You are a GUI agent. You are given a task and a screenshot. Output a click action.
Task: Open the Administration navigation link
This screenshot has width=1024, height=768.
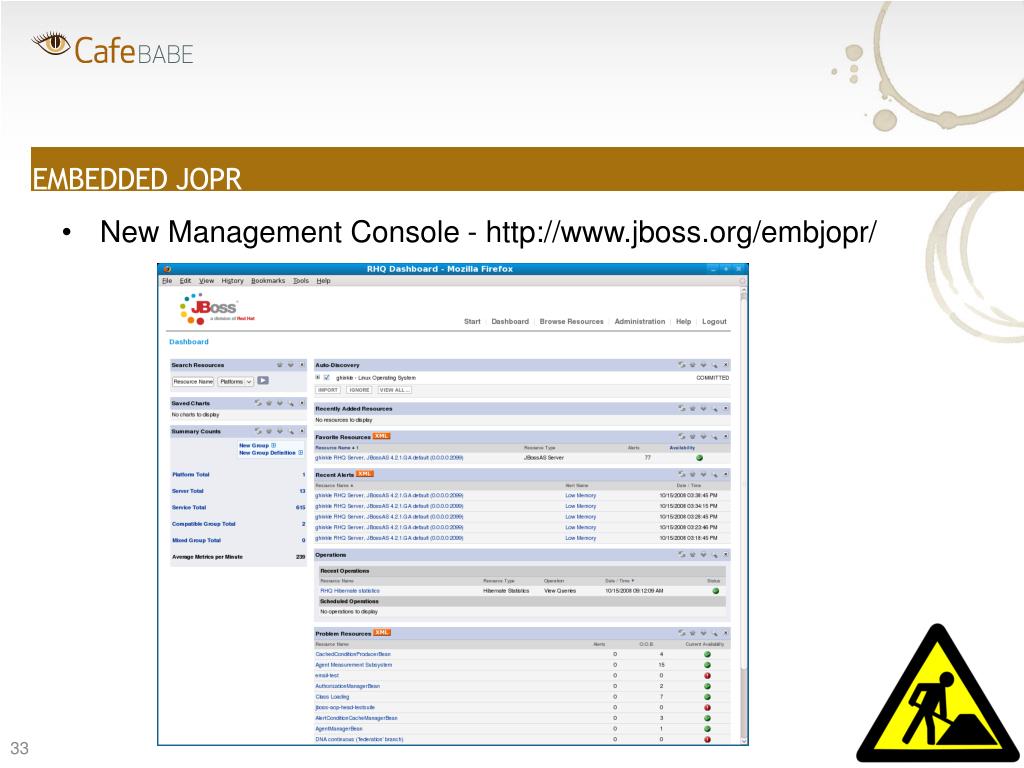pos(639,321)
